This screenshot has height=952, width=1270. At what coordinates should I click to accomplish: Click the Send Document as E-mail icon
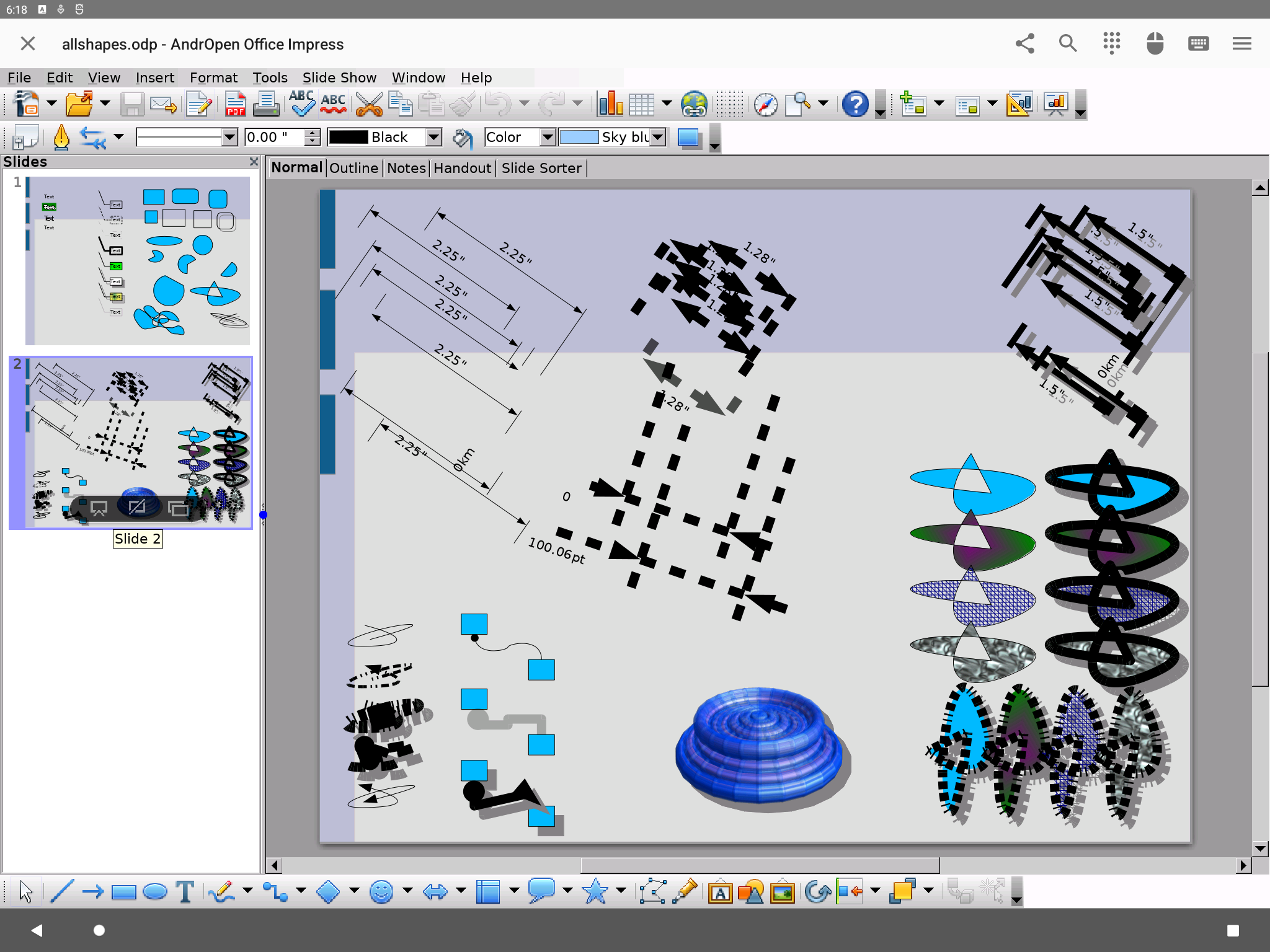click(163, 104)
